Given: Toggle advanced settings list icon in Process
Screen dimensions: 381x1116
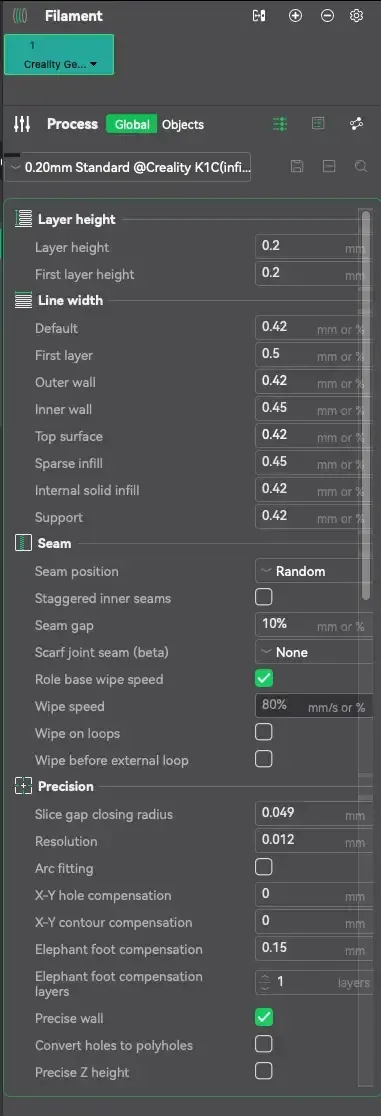Looking at the screenshot, I should tap(280, 124).
